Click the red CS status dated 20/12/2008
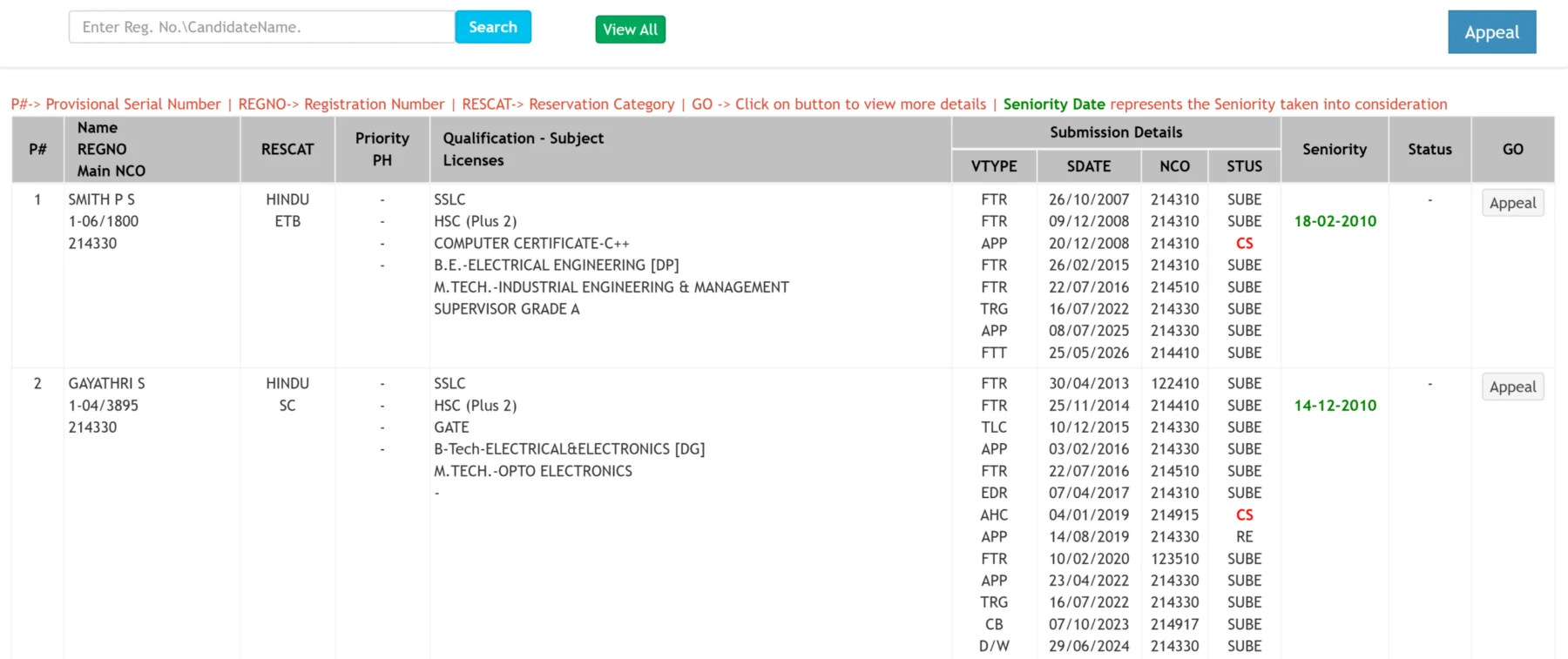 point(1245,244)
